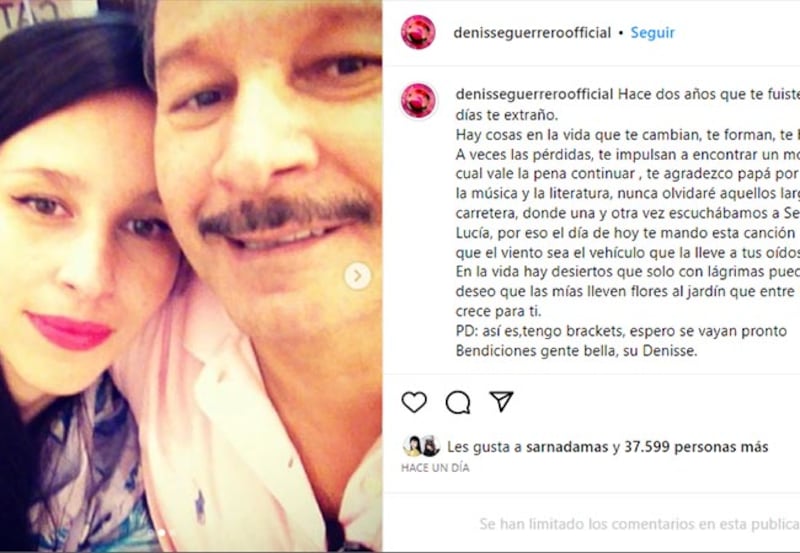Open header profile avatar of denisseguerrerooficial

point(418,32)
